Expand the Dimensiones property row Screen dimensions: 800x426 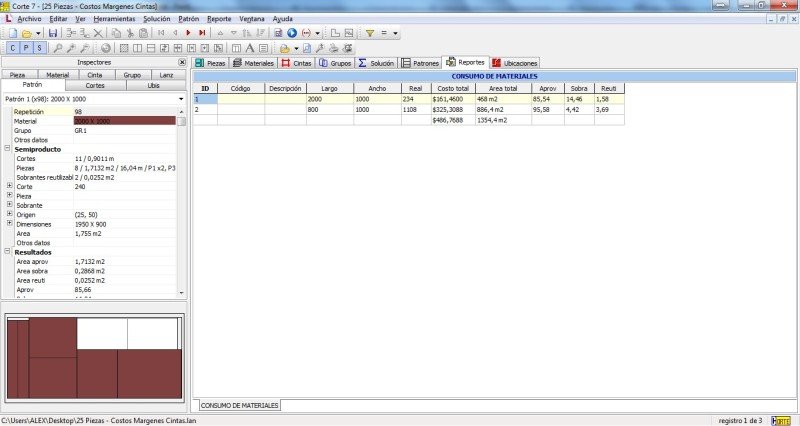[9, 224]
